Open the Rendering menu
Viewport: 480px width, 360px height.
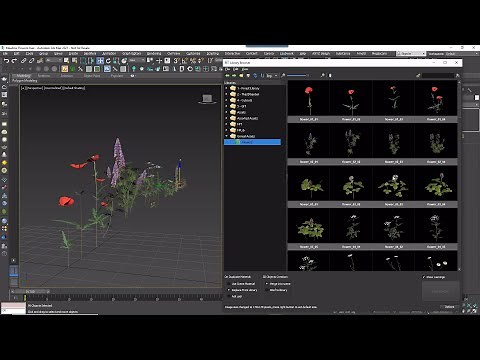(x=154, y=54)
